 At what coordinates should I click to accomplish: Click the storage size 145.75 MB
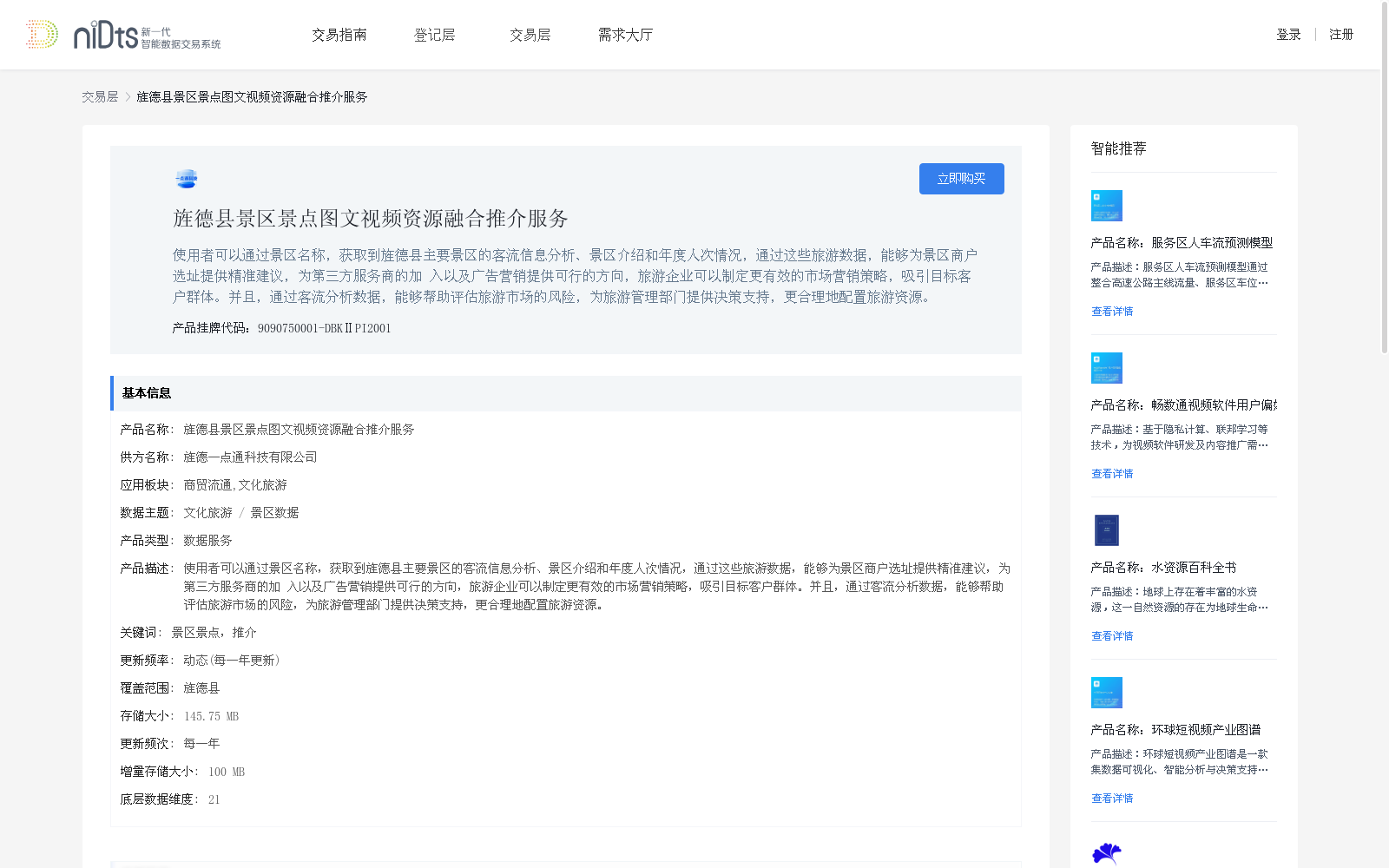click(x=211, y=716)
